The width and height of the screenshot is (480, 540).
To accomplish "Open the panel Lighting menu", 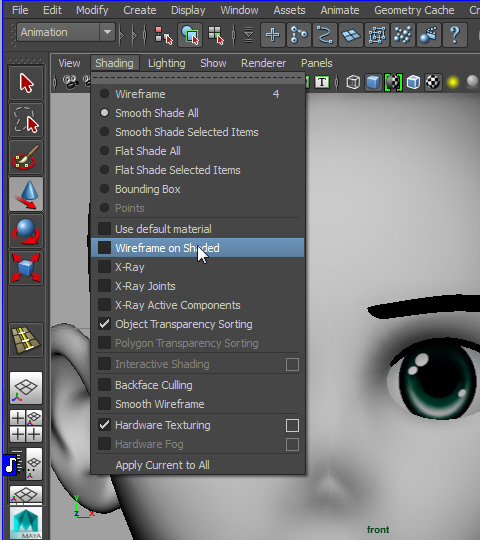I will coord(166,63).
